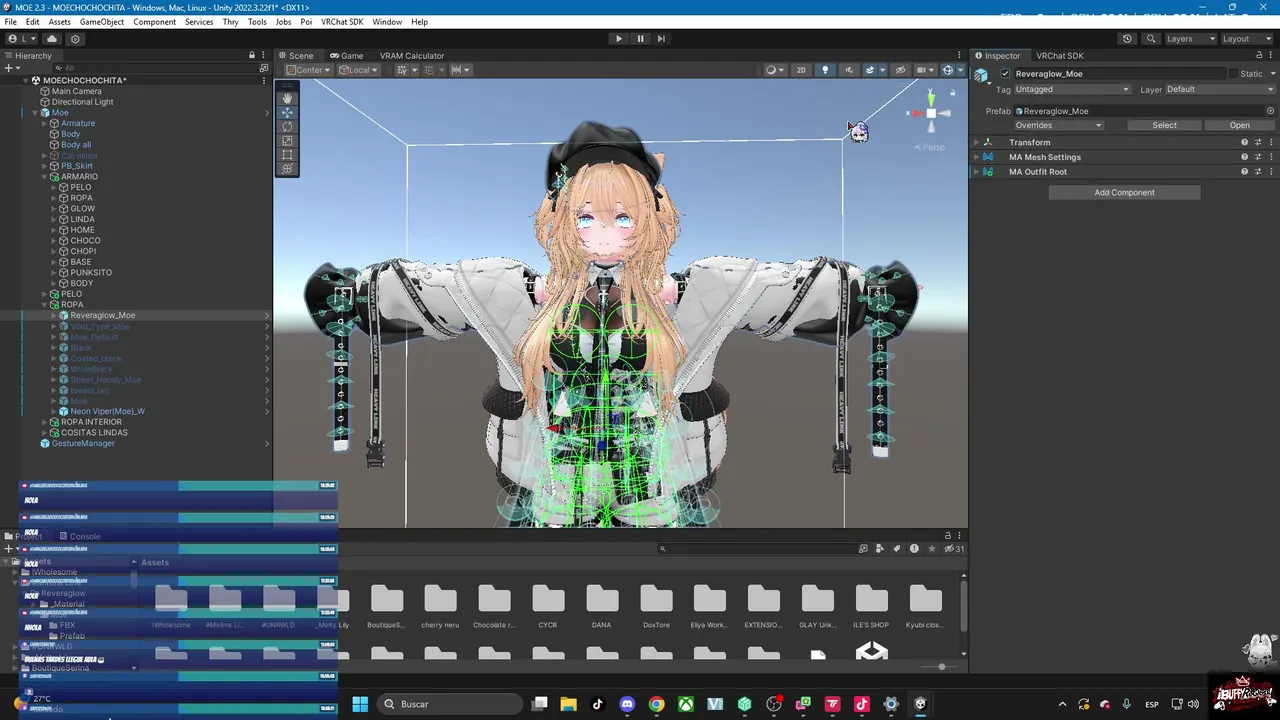1280x720 pixels.
Task: Toggle the Static checkbox
Action: [1231, 74]
